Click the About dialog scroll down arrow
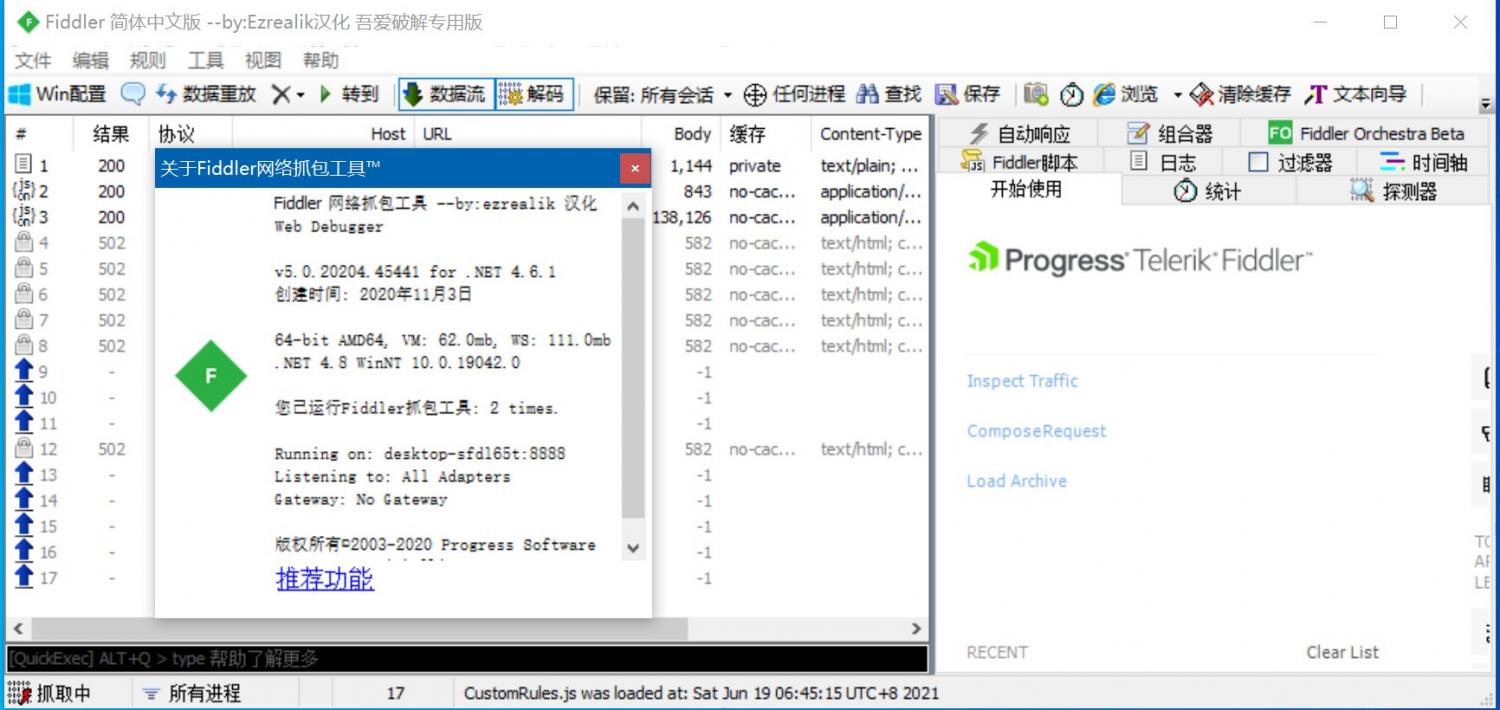The width and height of the screenshot is (1500, 710). [x=633, y=547]
